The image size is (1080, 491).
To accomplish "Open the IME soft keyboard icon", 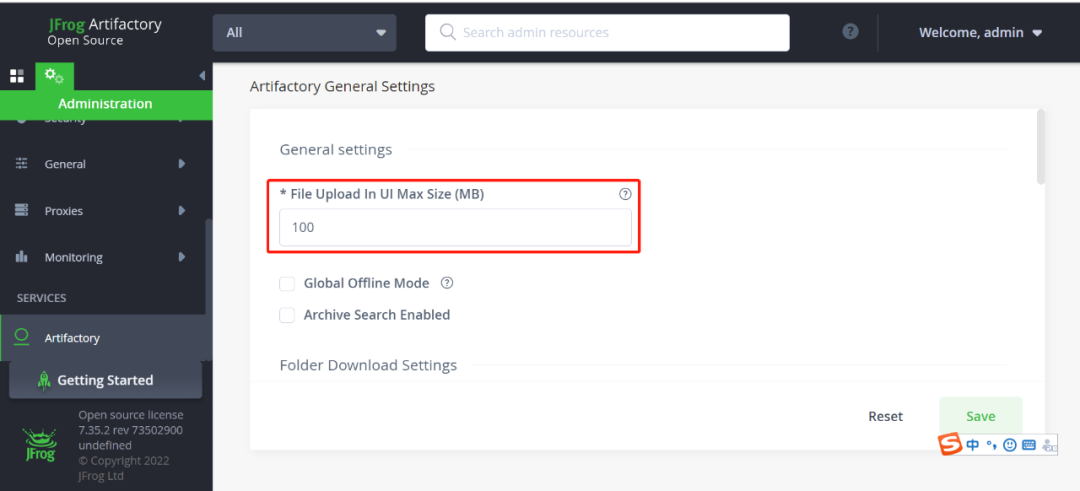I will click(1028, 445).
